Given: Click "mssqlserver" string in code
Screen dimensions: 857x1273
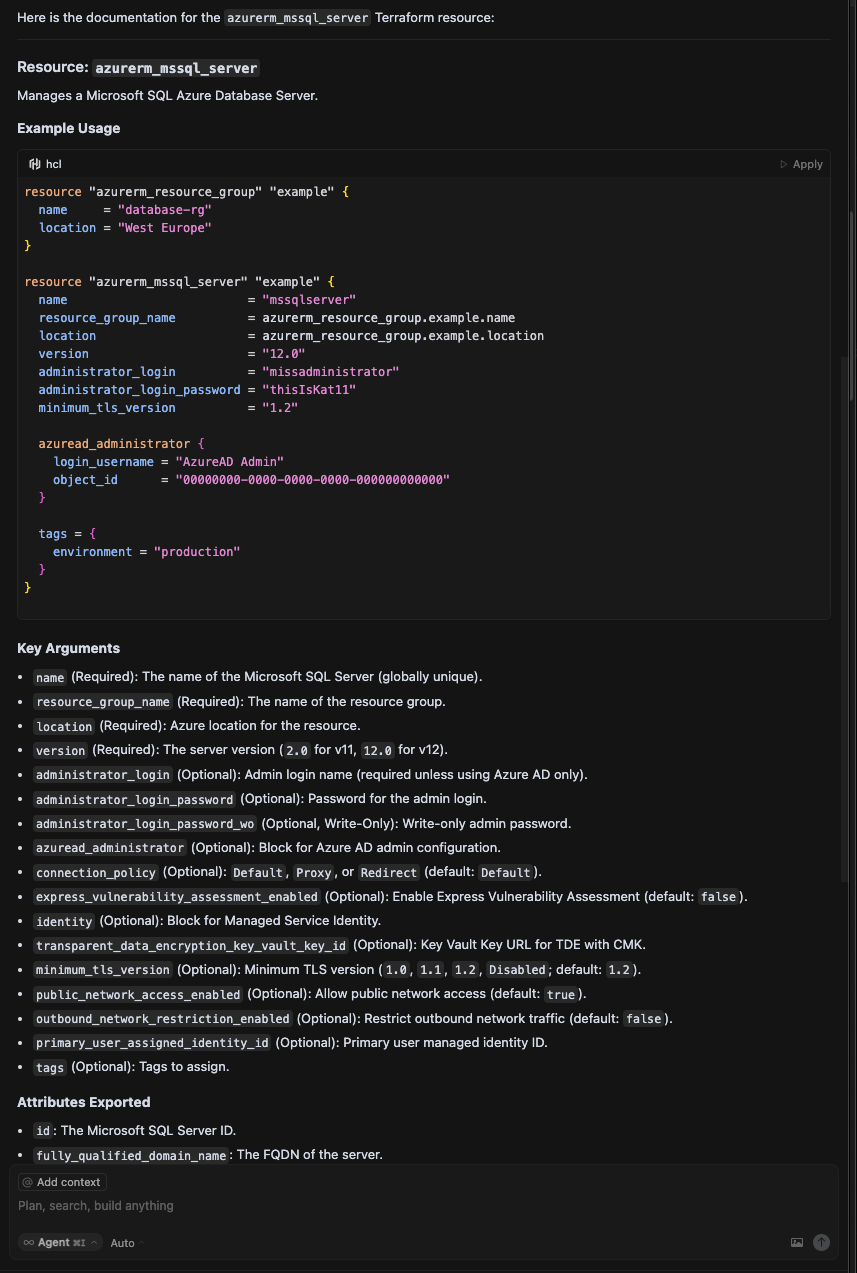Looking at the screenshot, I should pyautogui.click(x=309, y=300).
